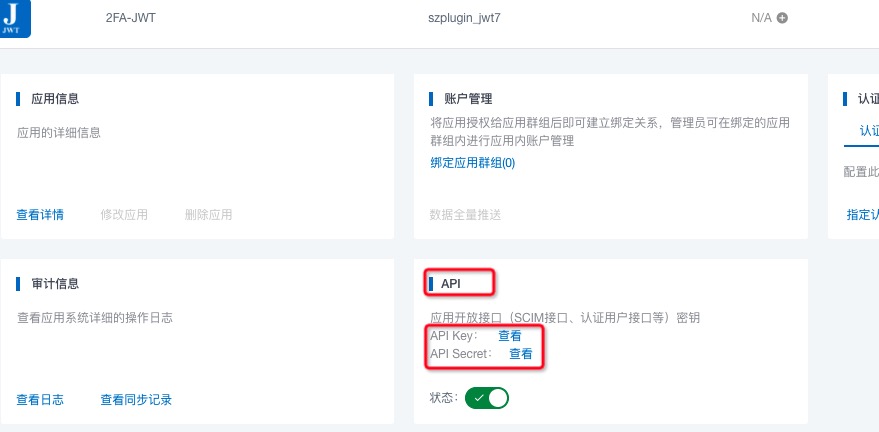879x432 pixels.
Task: Reveal the API Secret via 查看
Action: [x=521, y=353]
